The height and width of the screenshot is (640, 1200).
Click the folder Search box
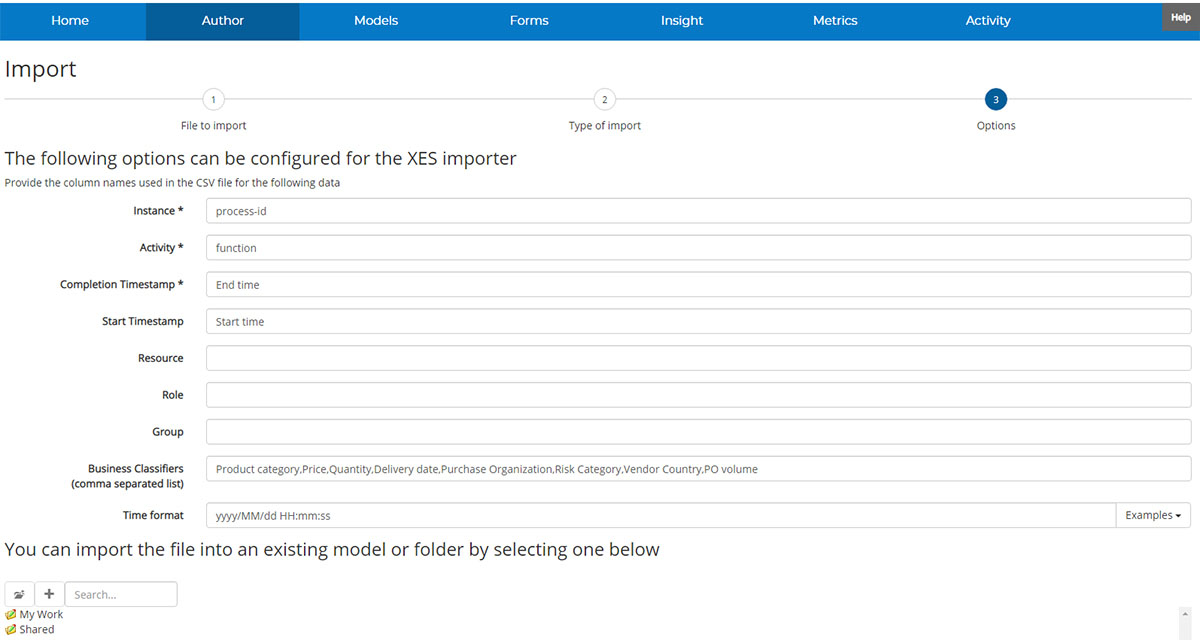121,594
